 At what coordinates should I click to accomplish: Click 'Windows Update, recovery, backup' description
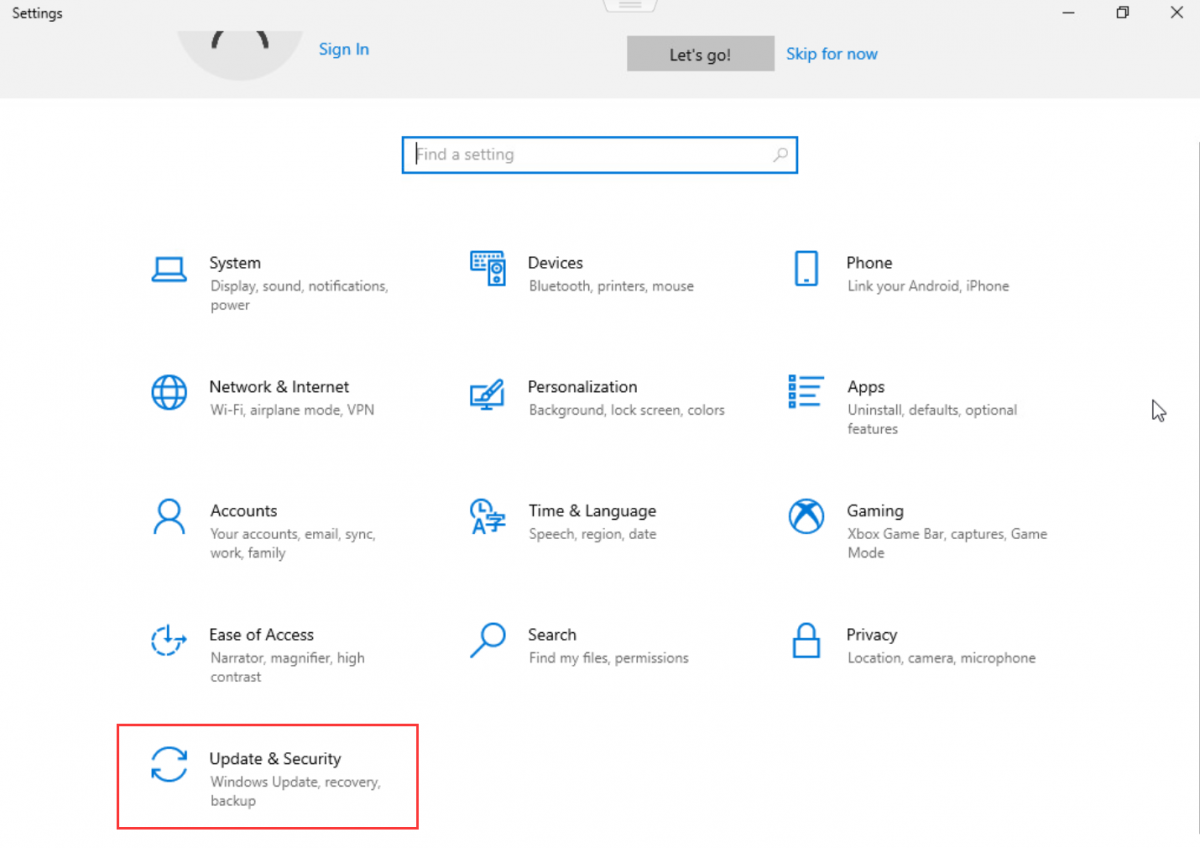pyautogui.click(x=295, y=792)
